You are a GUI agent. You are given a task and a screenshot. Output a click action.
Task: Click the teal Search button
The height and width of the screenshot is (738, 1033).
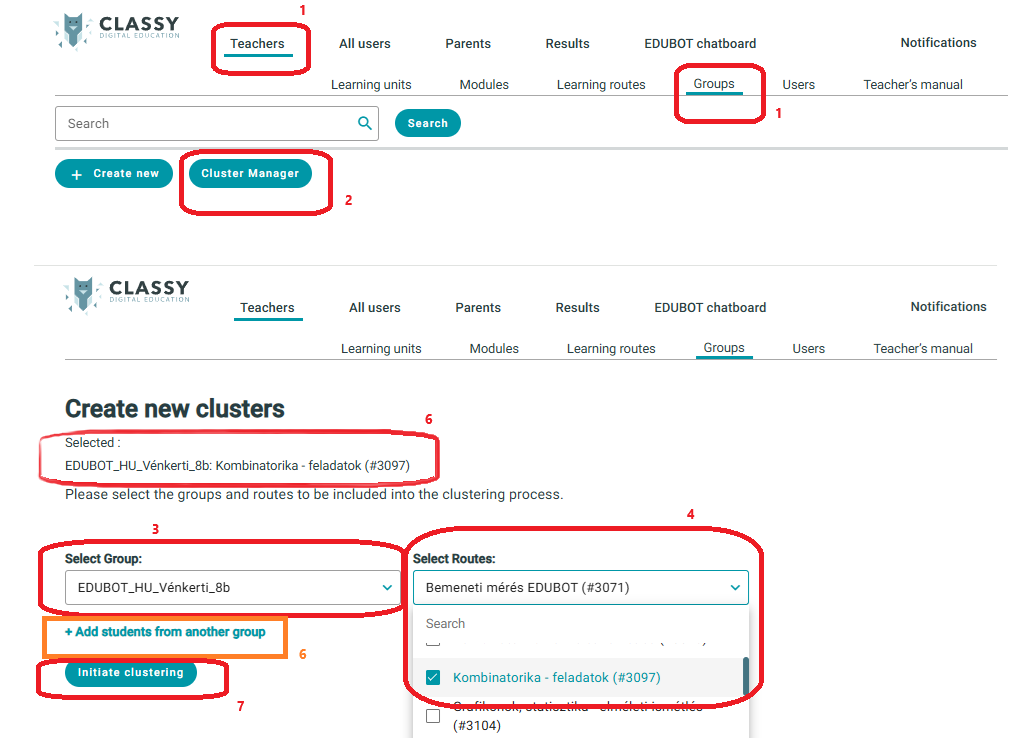(428, 123)
